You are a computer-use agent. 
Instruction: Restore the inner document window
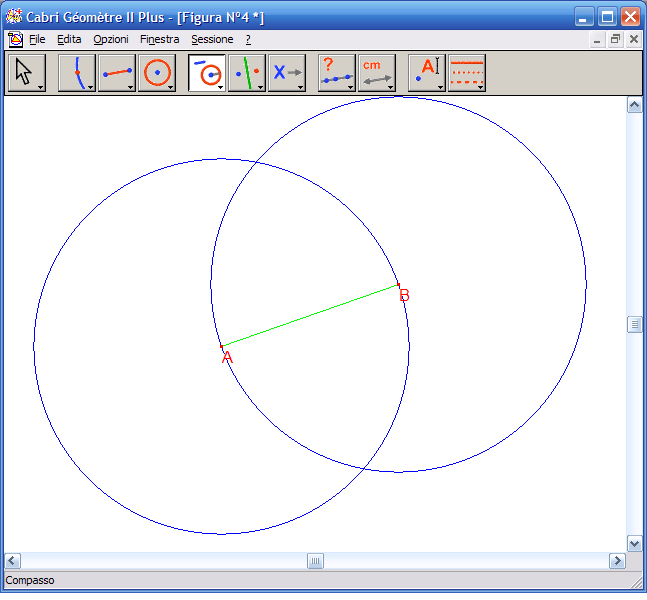(615, 40)
